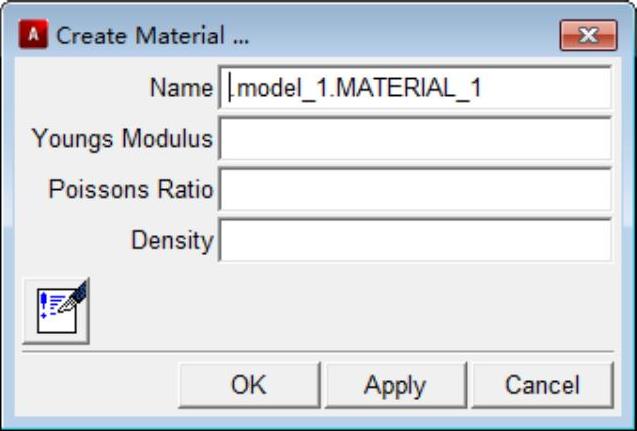Focus the Youngs Modulus input field
Image resolution: width=637 pixels, height=431 pixels.
tap(414, 139)
